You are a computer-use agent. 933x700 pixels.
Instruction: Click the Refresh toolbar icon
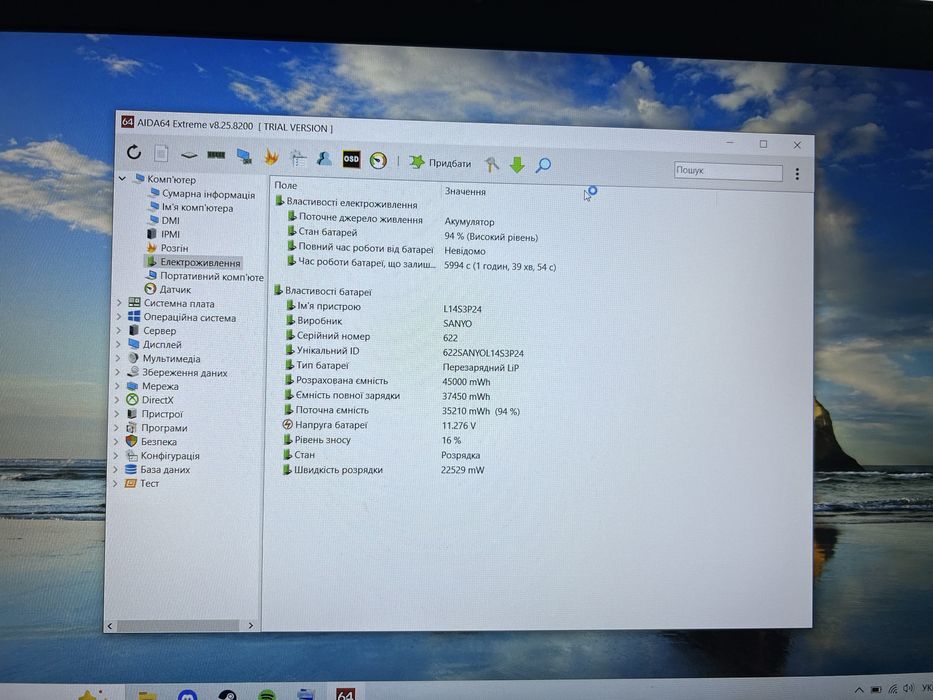(x=134, y=152)
